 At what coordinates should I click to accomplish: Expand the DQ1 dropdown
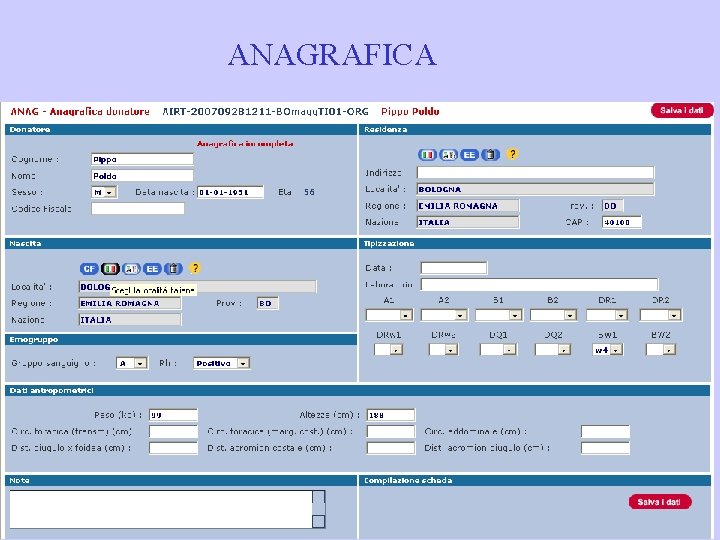(x=498, y=350)
